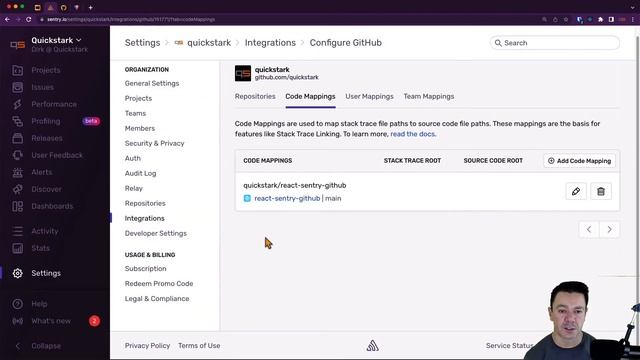Open react-sentry-github project link

[287, 198]
